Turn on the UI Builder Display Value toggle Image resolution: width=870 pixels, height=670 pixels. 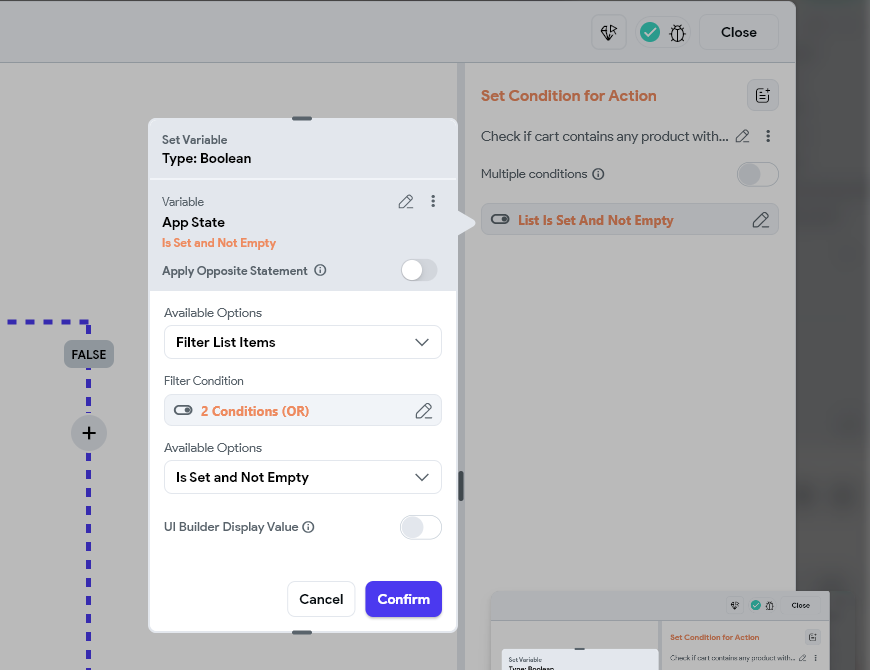[x=420, y=527]
